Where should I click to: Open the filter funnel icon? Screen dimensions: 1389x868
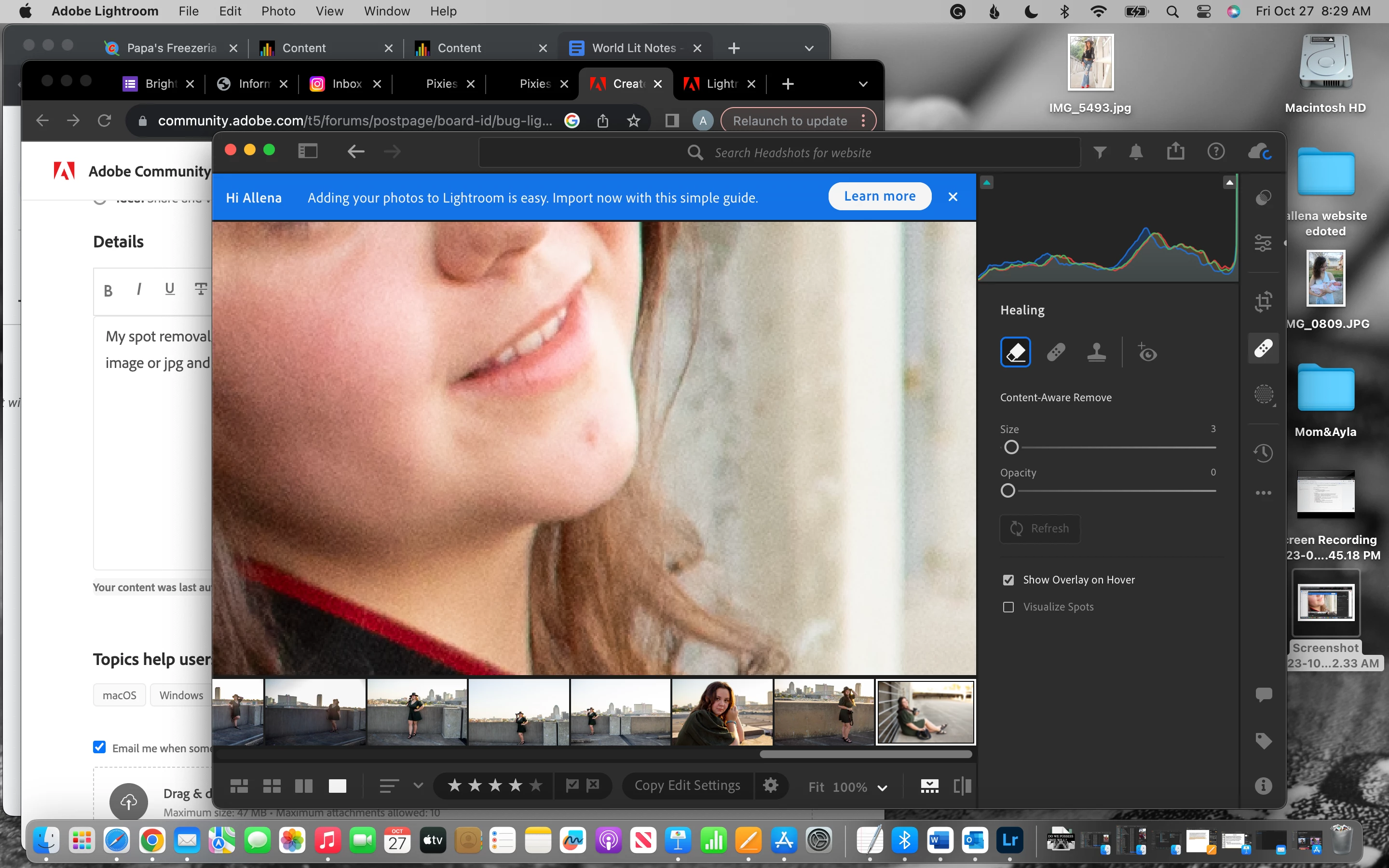[x=1100, y=152]
